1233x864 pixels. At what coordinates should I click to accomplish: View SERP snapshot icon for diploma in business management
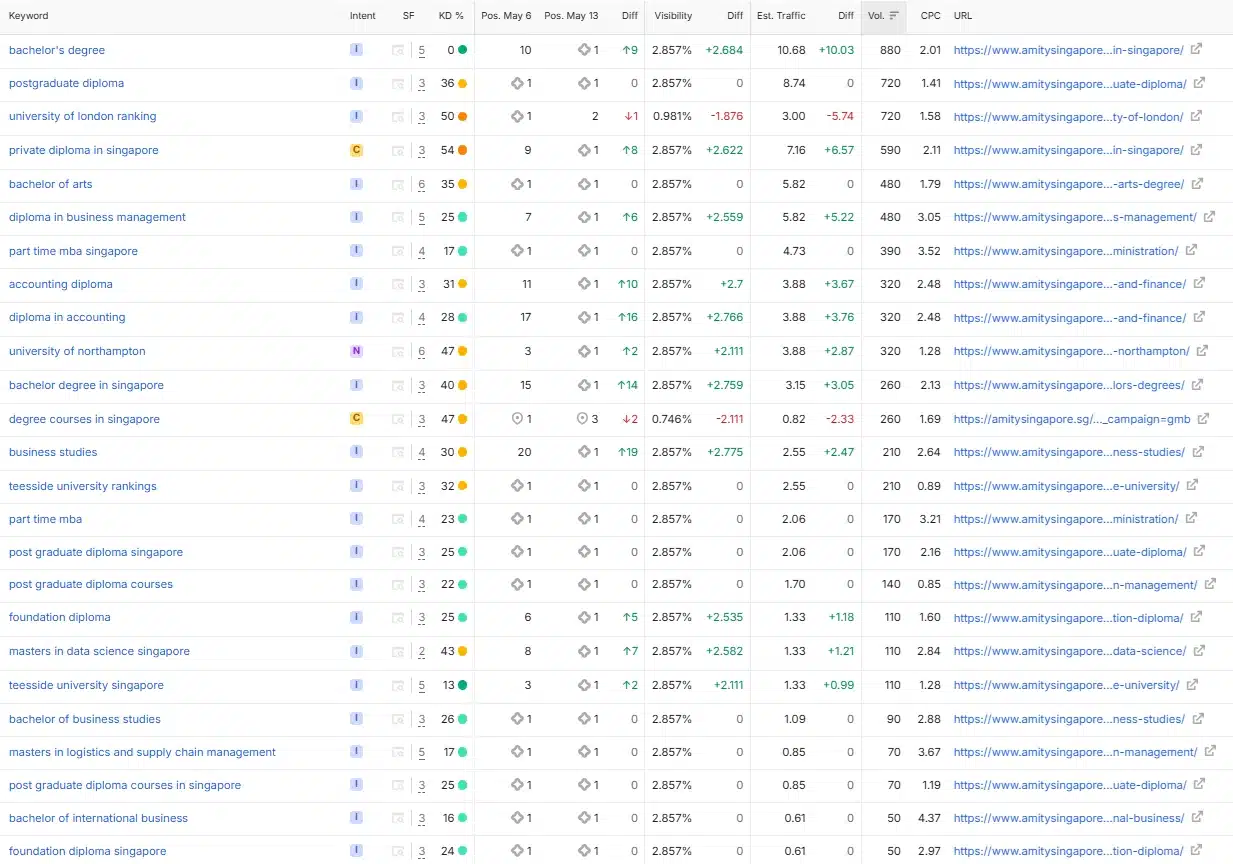click(398, 217)
